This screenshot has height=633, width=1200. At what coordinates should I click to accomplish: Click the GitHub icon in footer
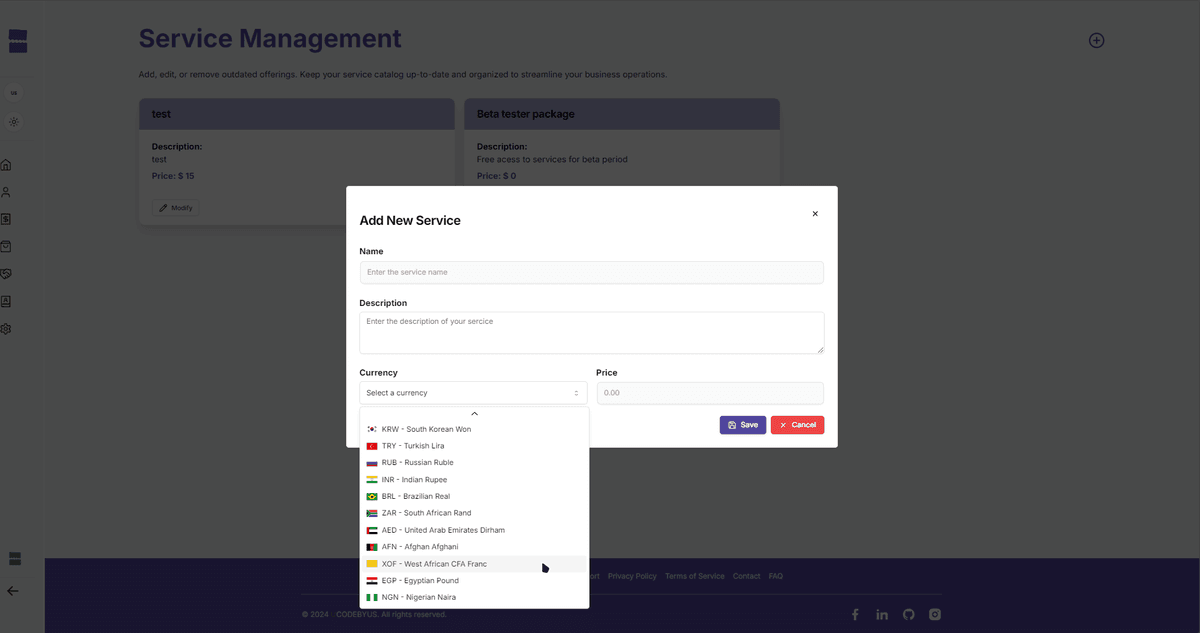pos(908,614)
